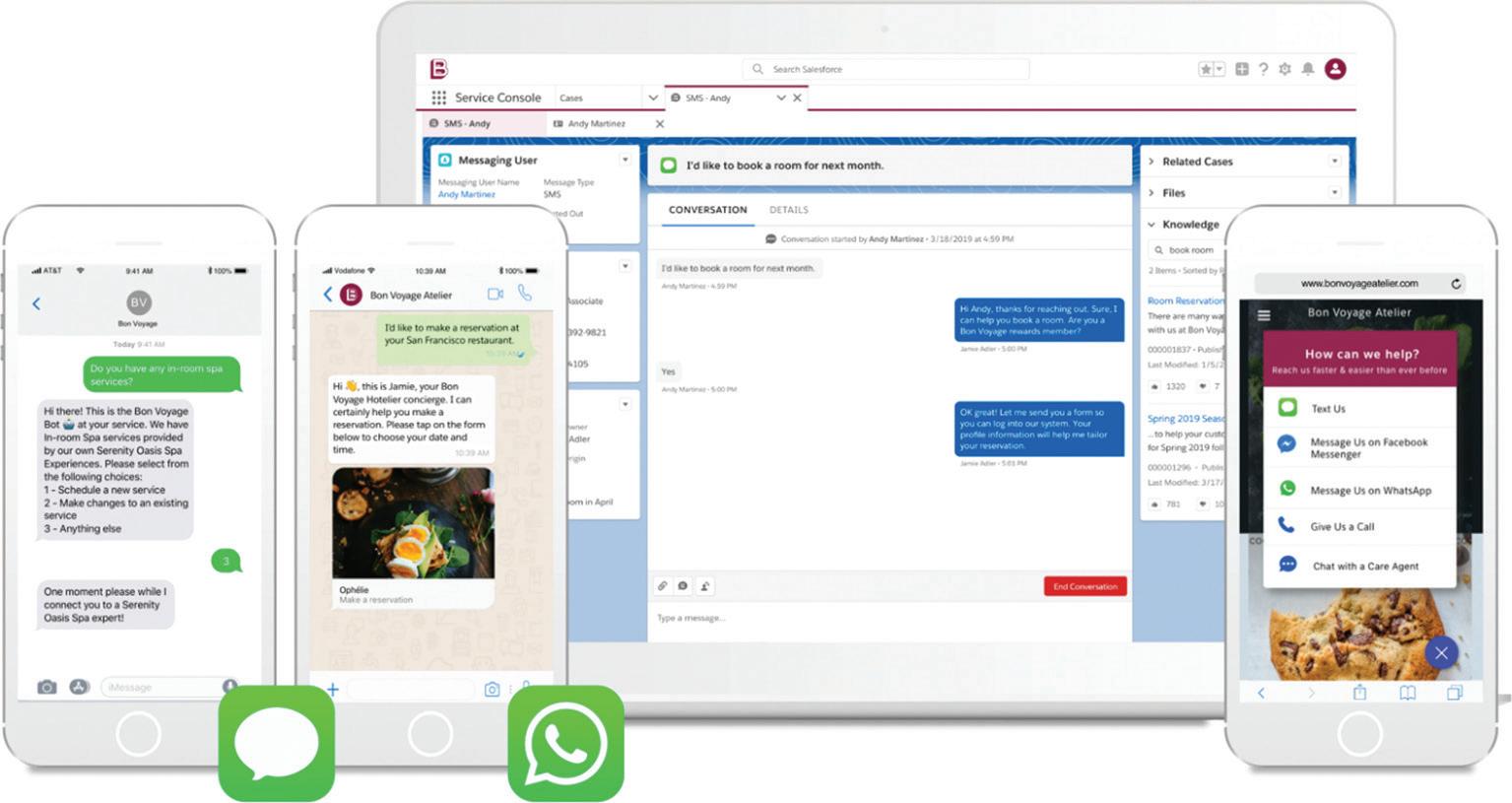The image size is (1512, 803).
Task: Click the End Conversation button
Action: (x=1085, y=586)
